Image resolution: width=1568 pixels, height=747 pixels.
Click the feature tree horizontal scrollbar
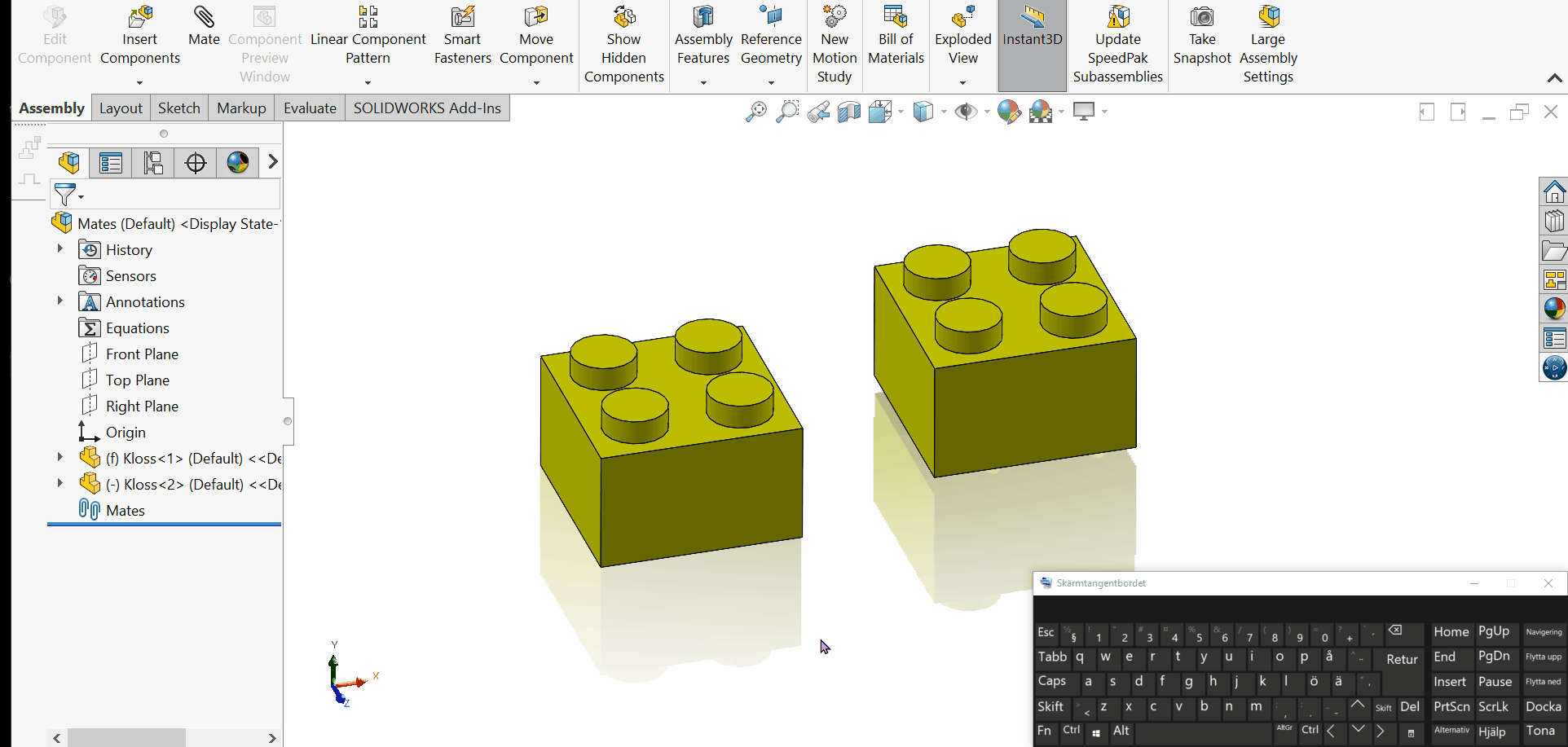point(126,738)
